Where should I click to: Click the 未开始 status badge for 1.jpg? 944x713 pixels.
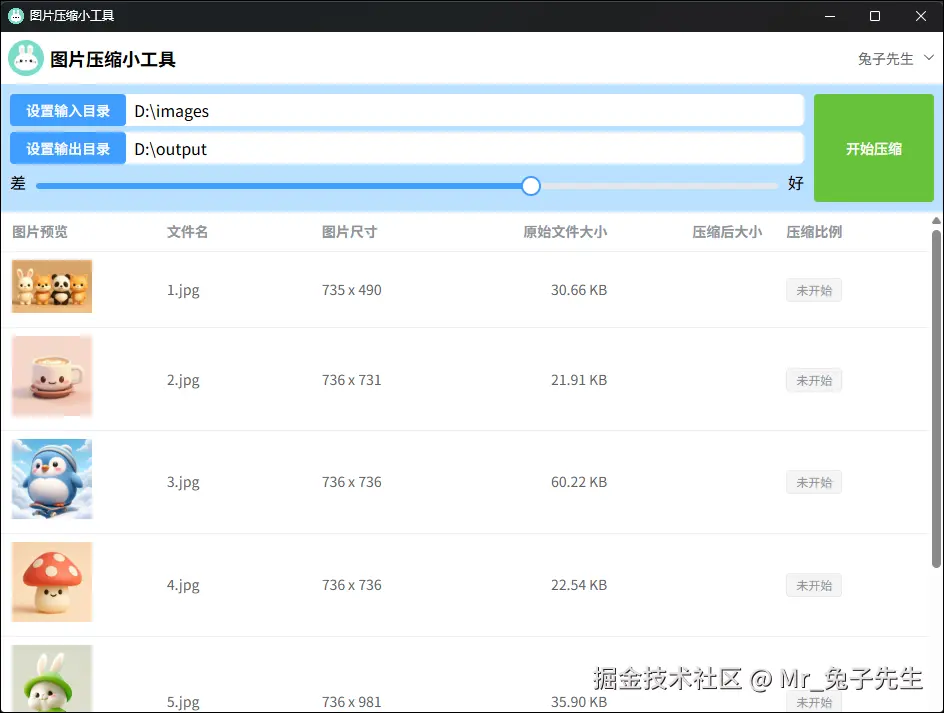click(x=813, y=290)
